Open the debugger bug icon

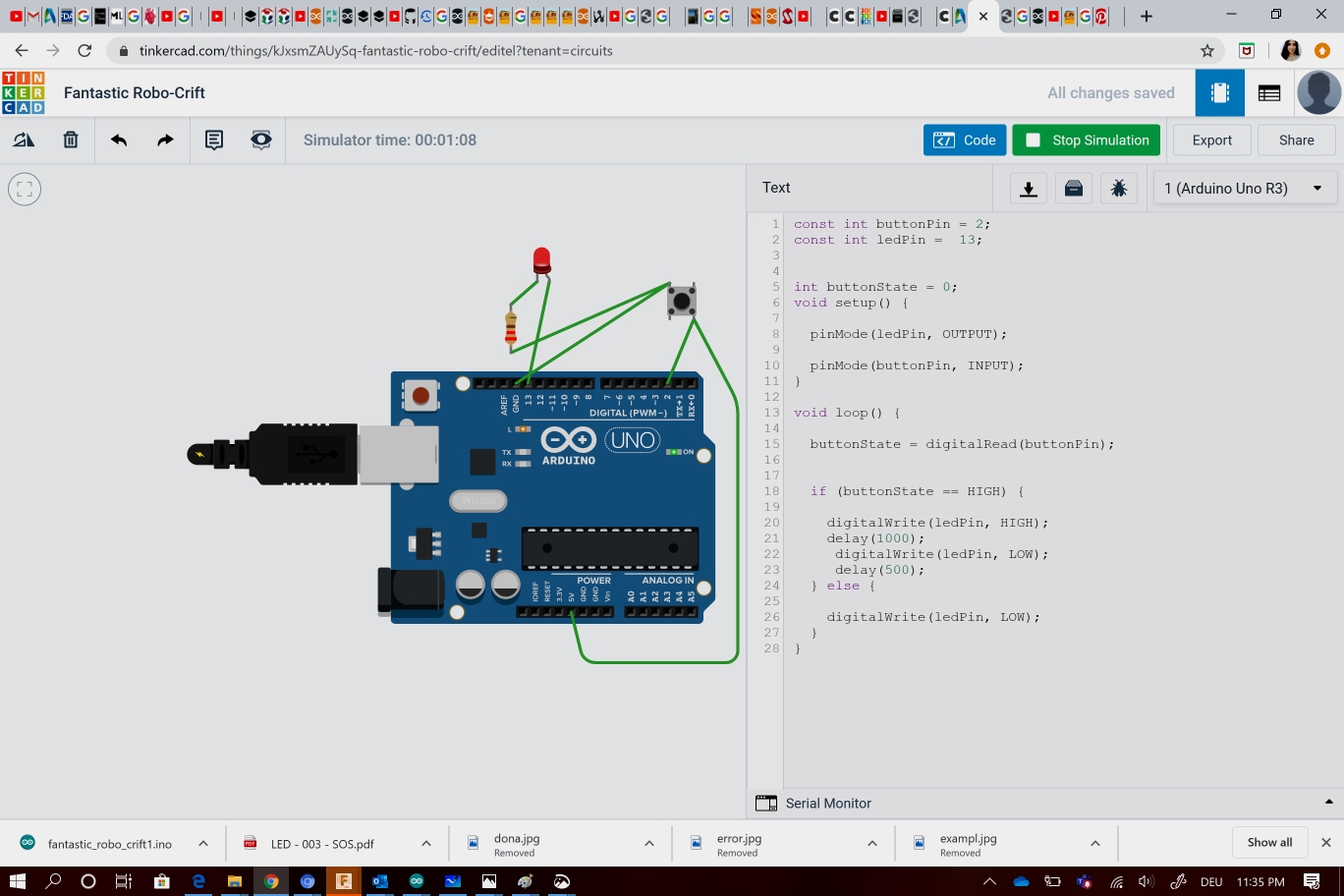click(1119, 188)
